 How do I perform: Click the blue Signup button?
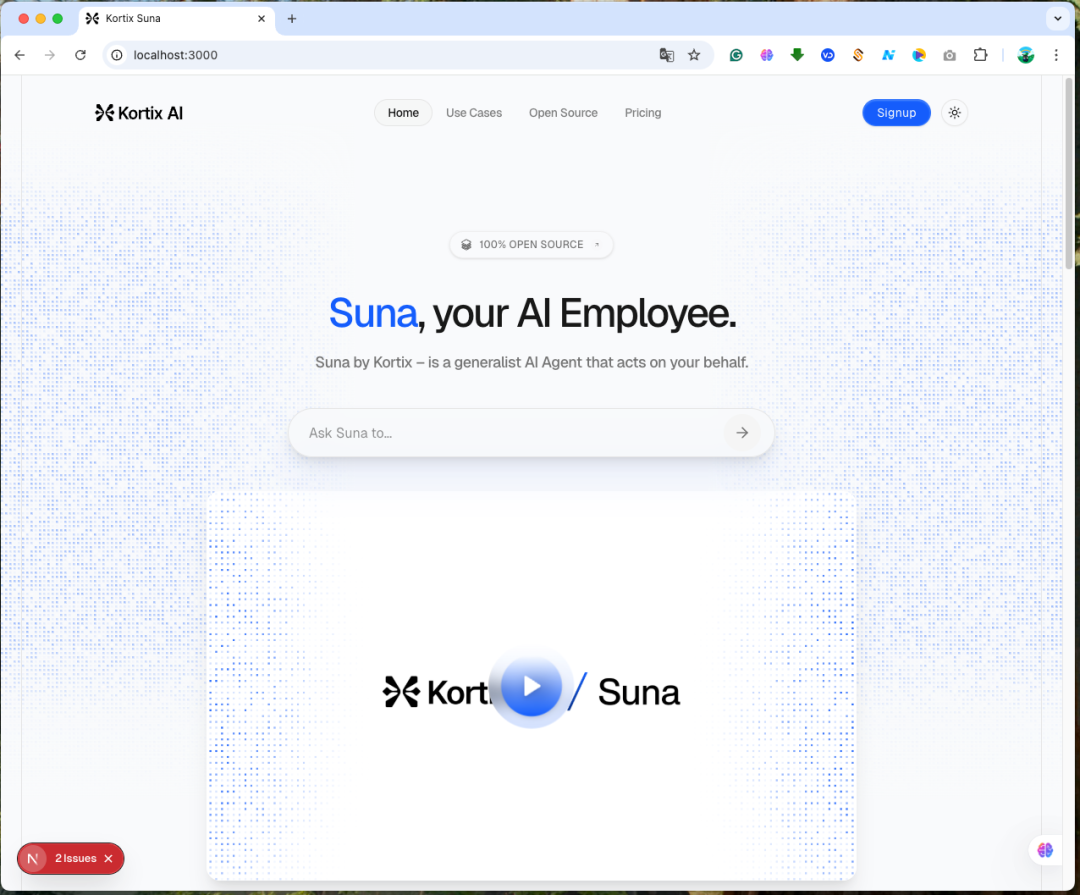click(x=896, y=113)
